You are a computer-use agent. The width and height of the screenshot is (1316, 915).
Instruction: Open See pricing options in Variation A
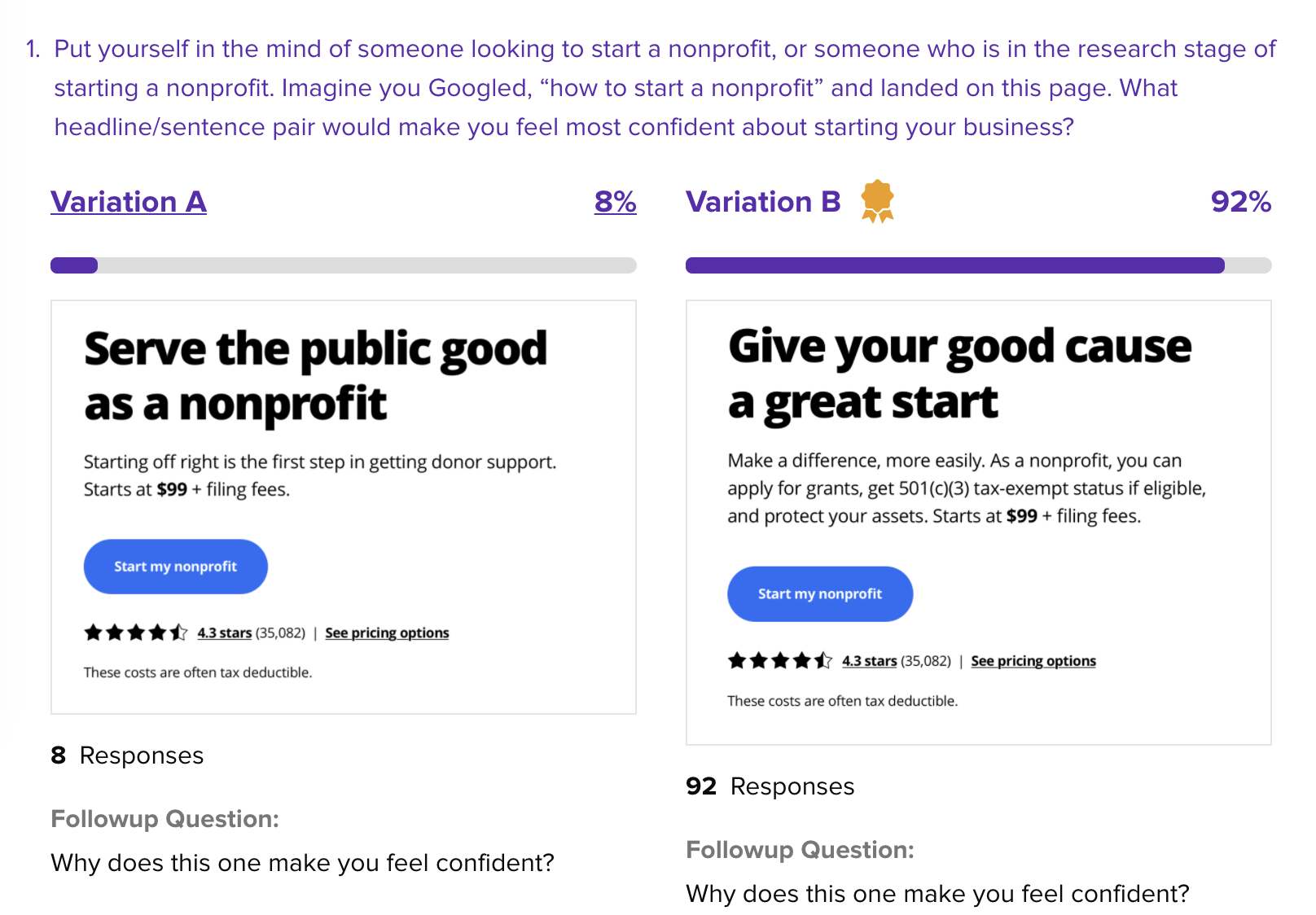(387, 633)
